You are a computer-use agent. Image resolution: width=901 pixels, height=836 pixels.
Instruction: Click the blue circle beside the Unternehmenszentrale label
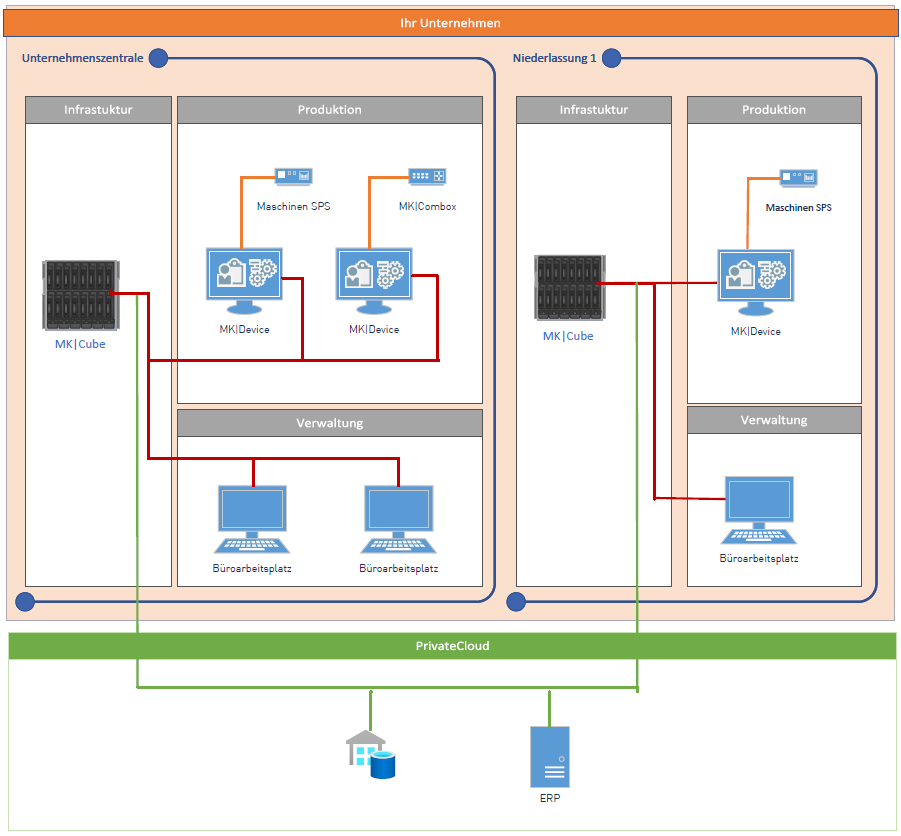(x=158, y=59)
